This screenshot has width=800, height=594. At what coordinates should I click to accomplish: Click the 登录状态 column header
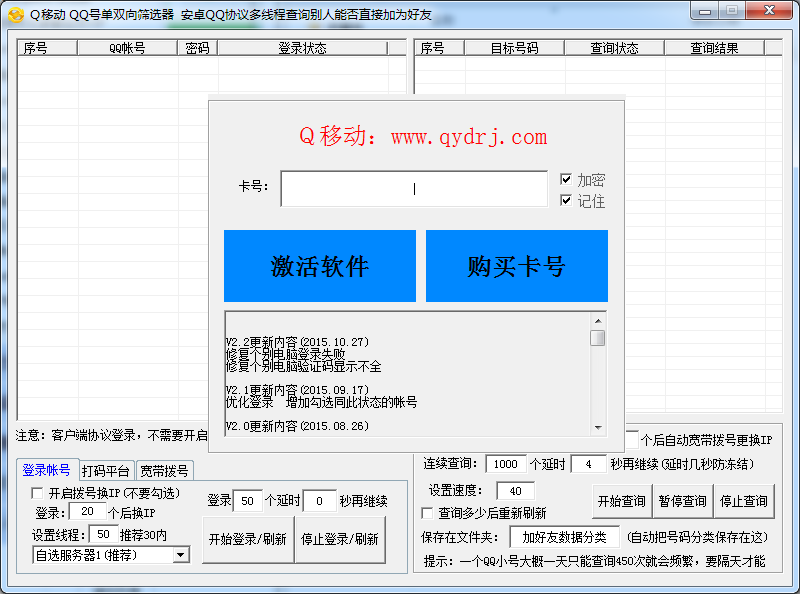(303, 48)
